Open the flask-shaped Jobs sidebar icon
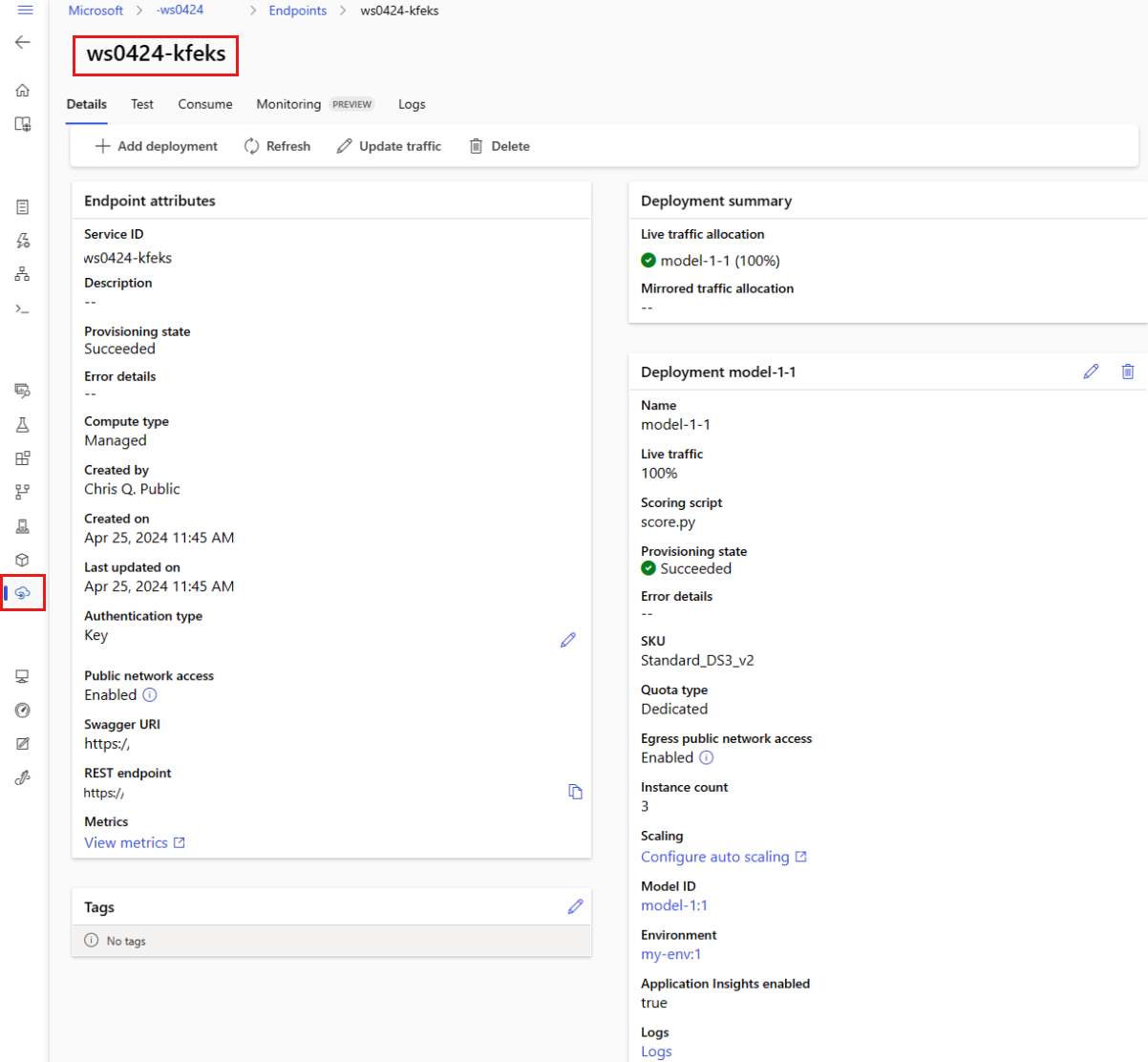 coord(23,425)
